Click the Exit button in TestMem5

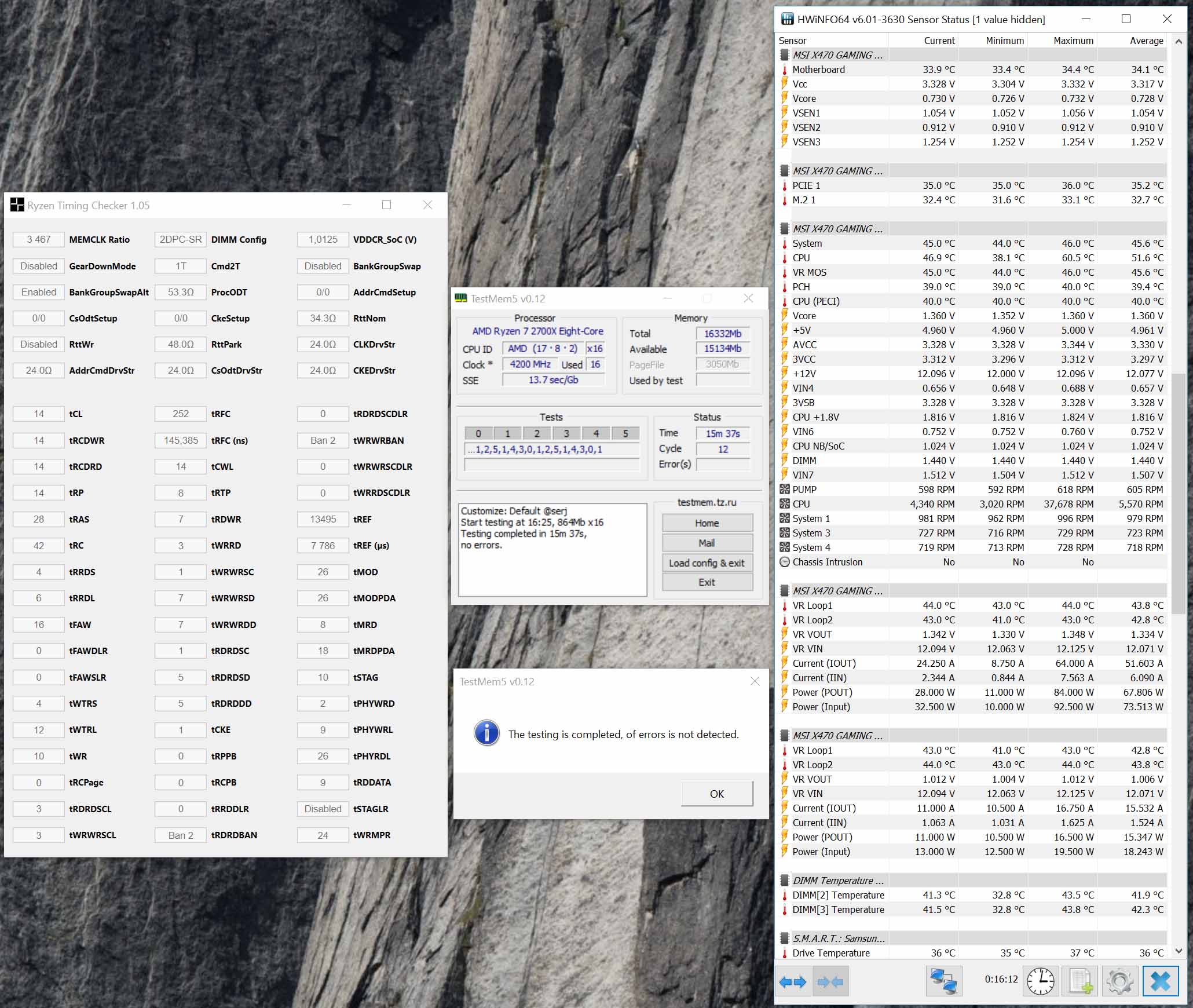(x=707, y=582)
